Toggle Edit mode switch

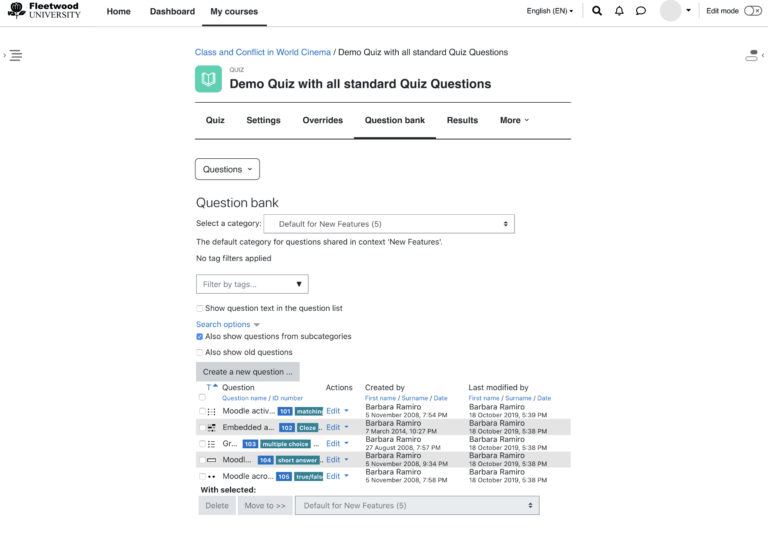(752, 11)
